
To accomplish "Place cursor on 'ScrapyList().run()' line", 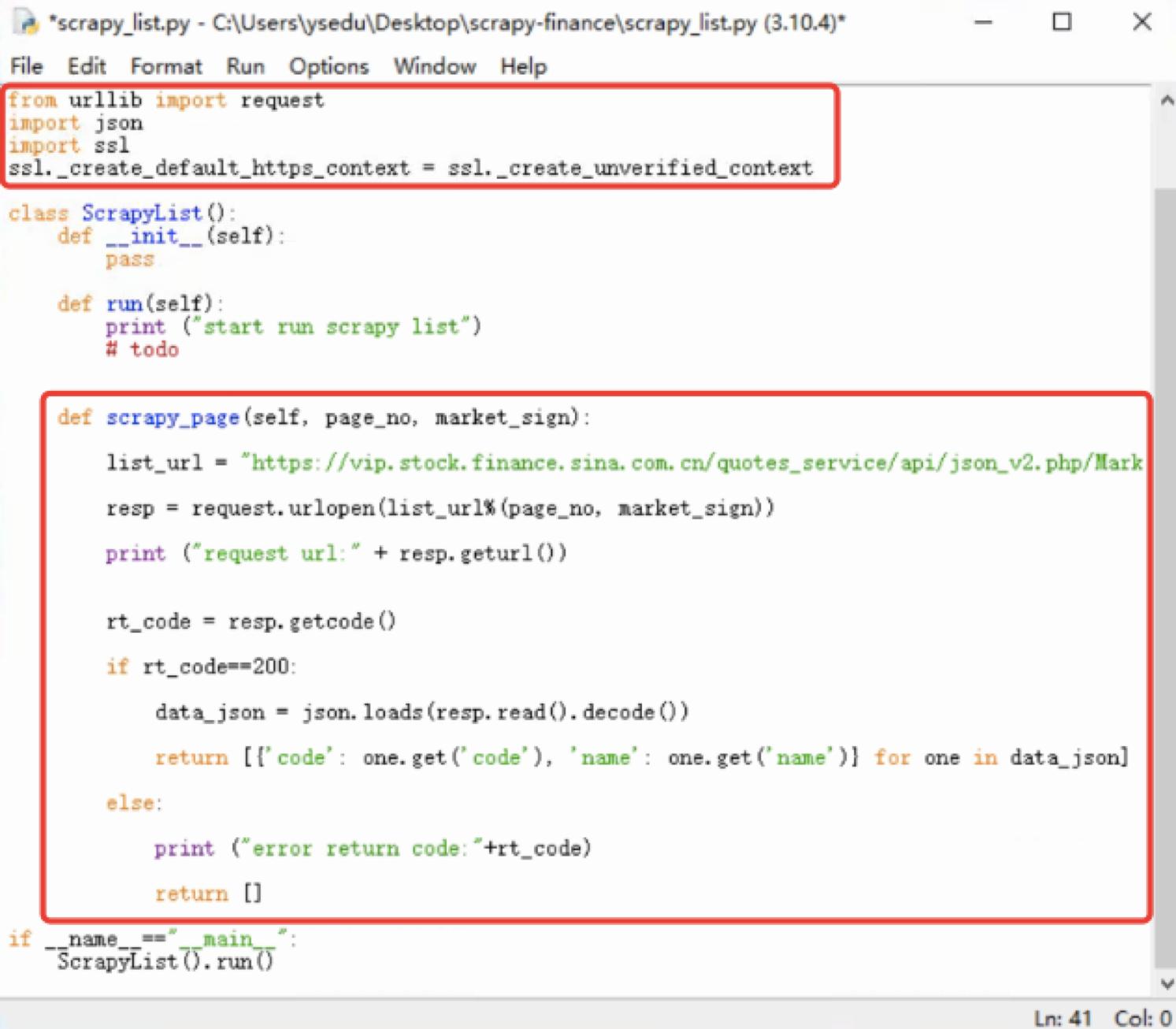I will click(x=165, y=962).
